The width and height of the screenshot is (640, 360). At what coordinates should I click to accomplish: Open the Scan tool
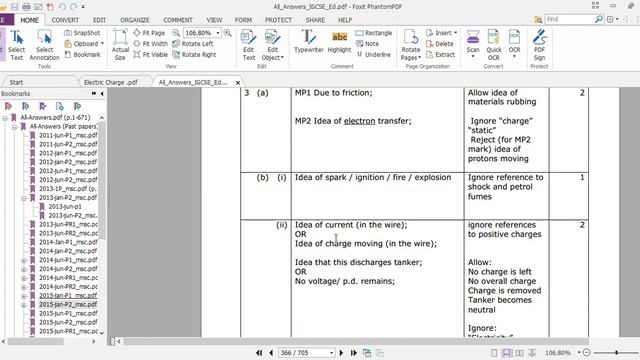(473, 44)
